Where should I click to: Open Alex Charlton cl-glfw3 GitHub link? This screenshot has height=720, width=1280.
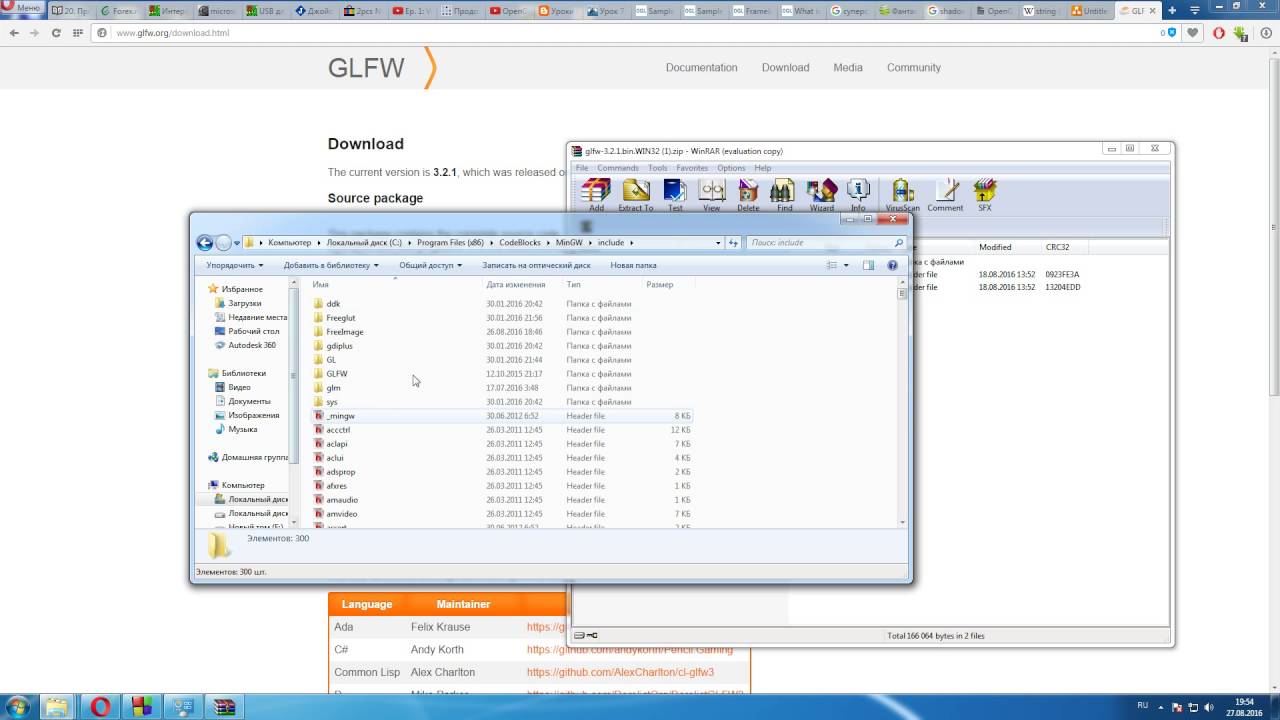point(621,672)
